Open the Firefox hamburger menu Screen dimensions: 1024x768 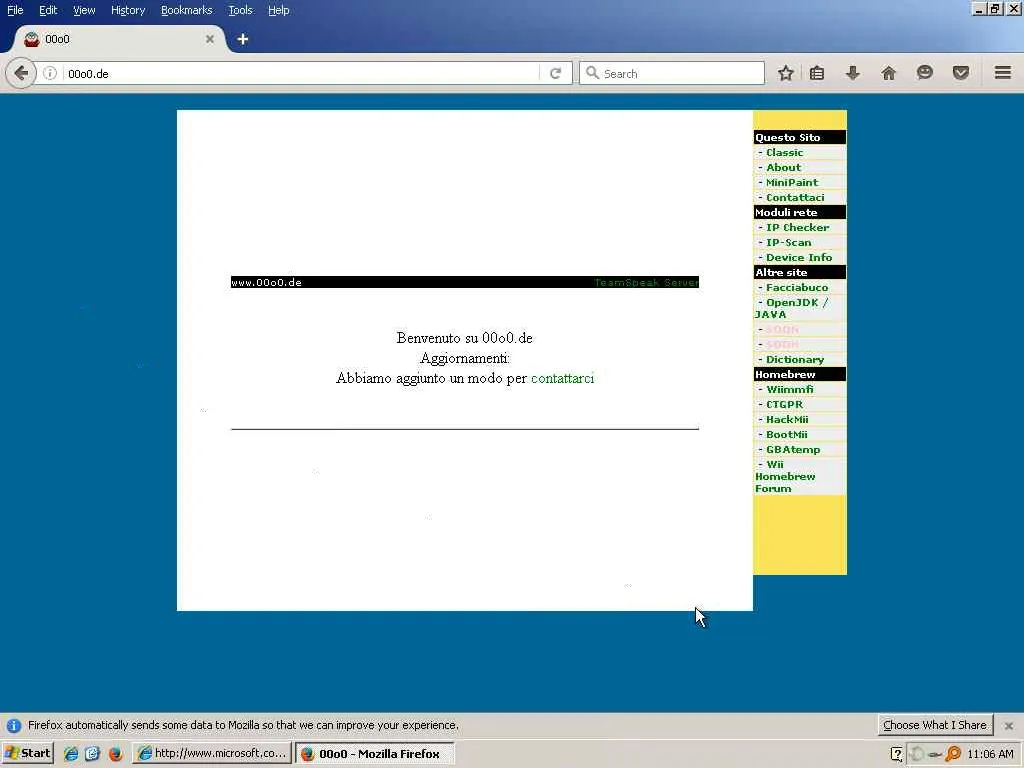coord(1002,73)
